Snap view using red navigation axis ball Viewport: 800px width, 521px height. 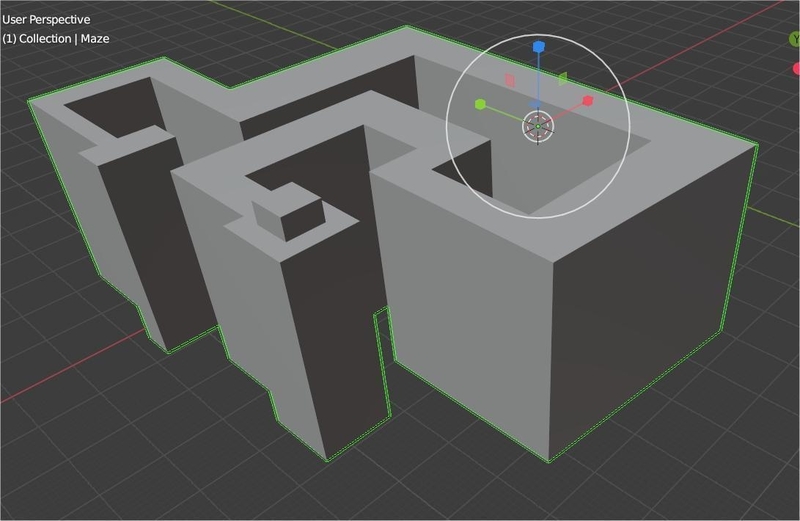pos(796,69)
